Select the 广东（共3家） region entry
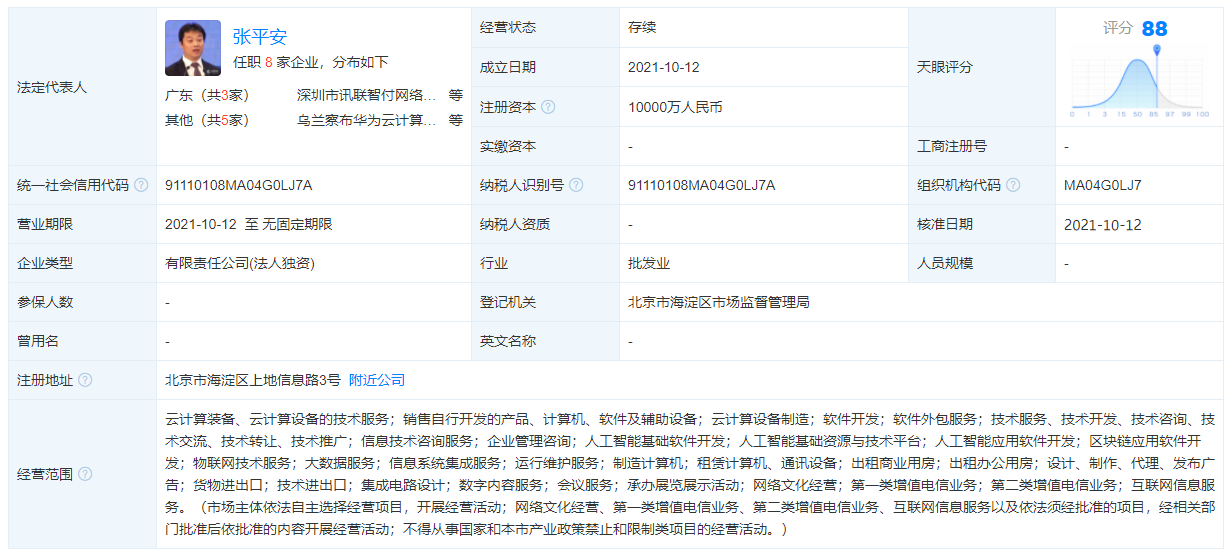The height and width of the screenshot is (555, 1230). (x=207, y=96)
